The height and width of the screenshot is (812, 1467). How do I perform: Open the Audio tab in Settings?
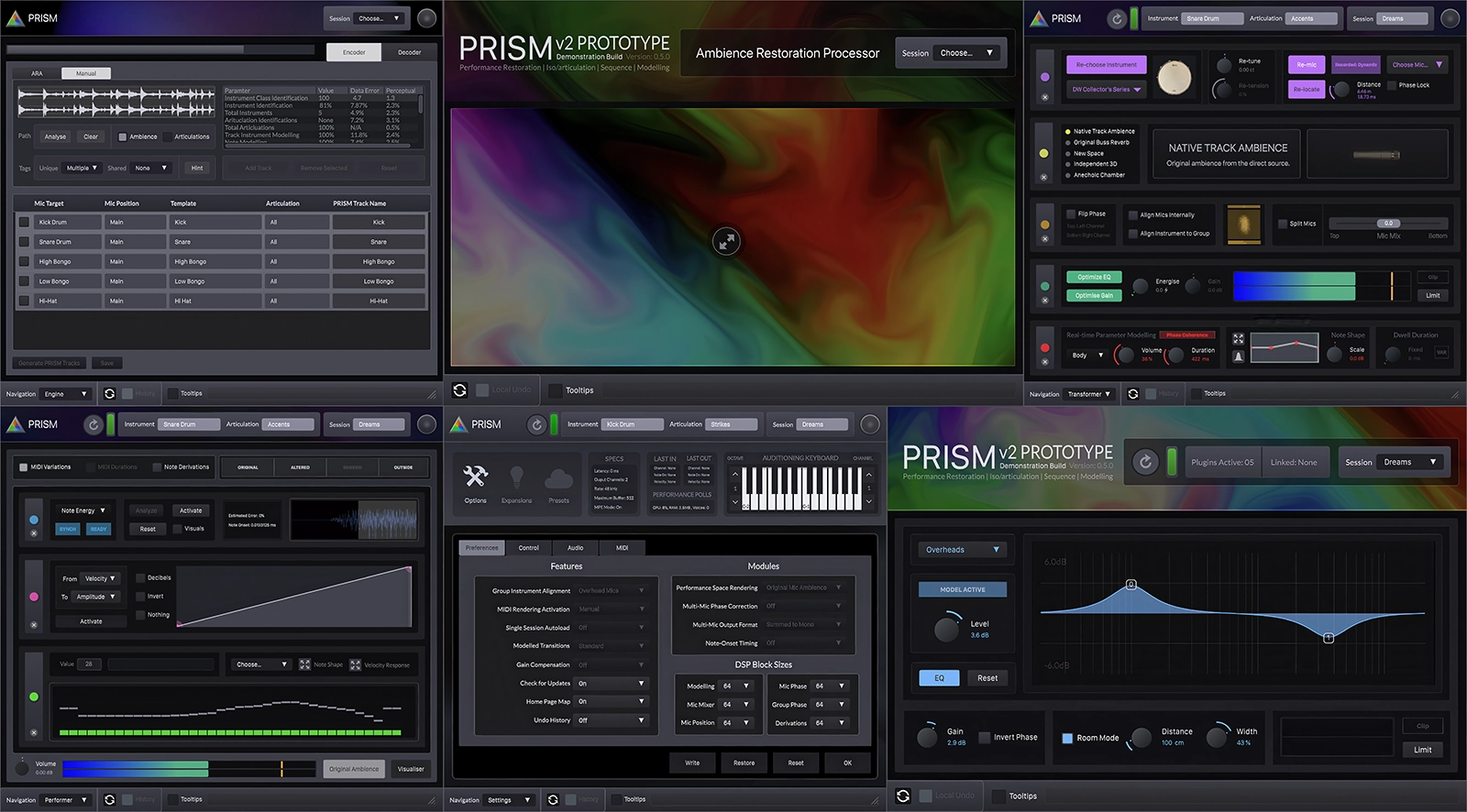(575, 548)
